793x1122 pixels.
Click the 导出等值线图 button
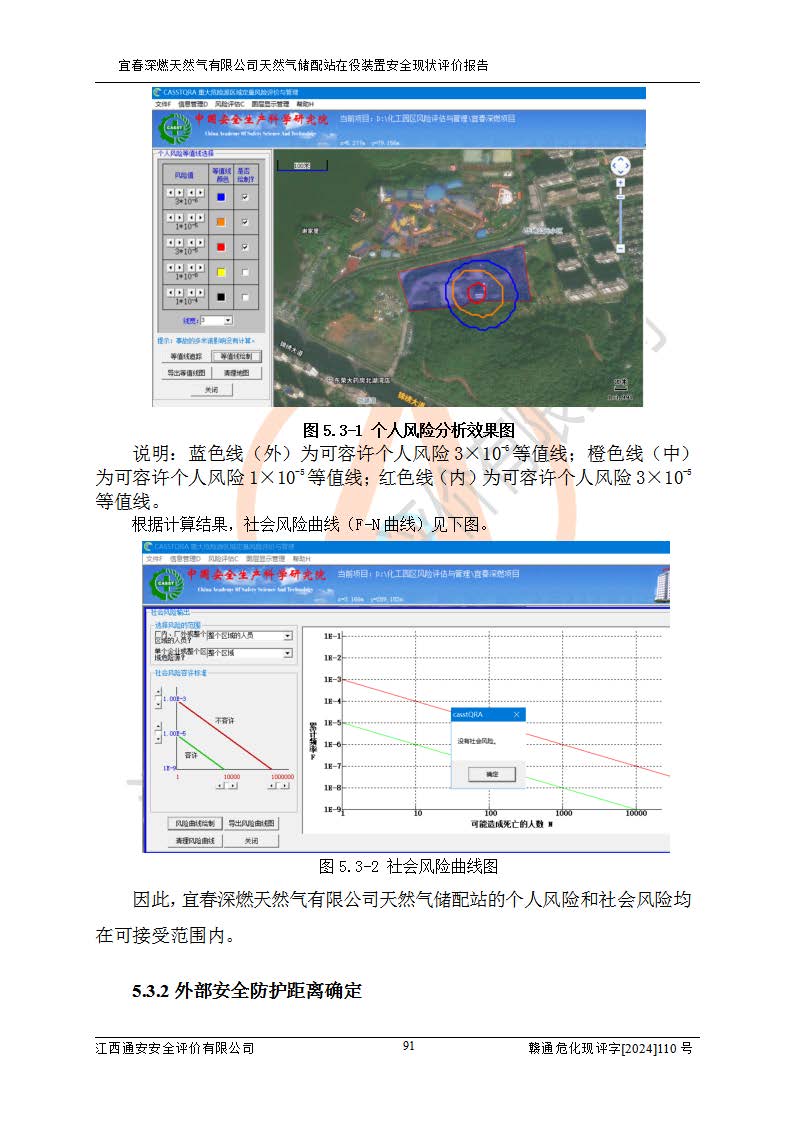[x=185, y=373]
